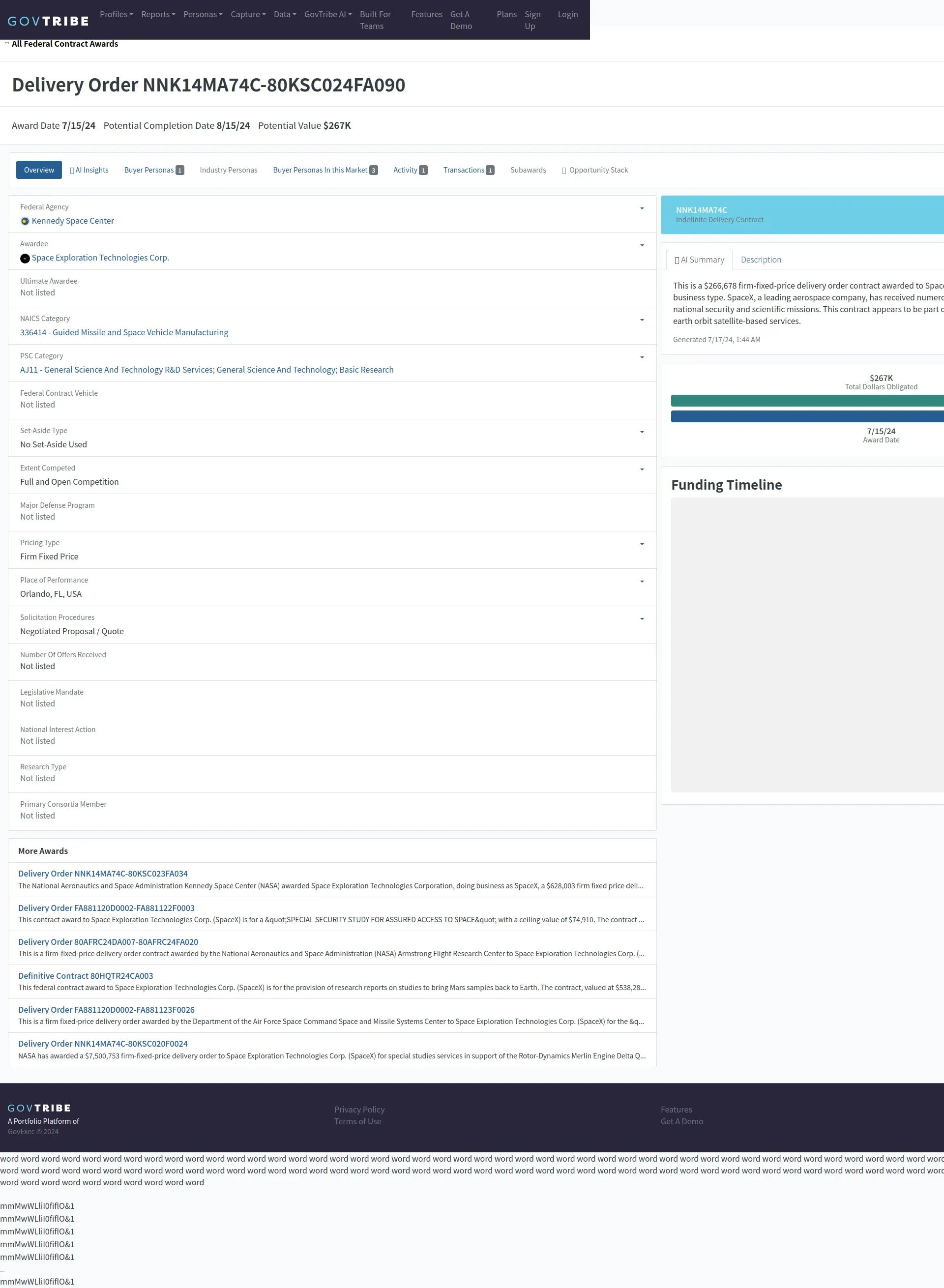This screenshot has width=944, height=1288.
Task: Open Delivery Order NNK14MA74C-80KSC020F0024
Action: [103, 1044]
